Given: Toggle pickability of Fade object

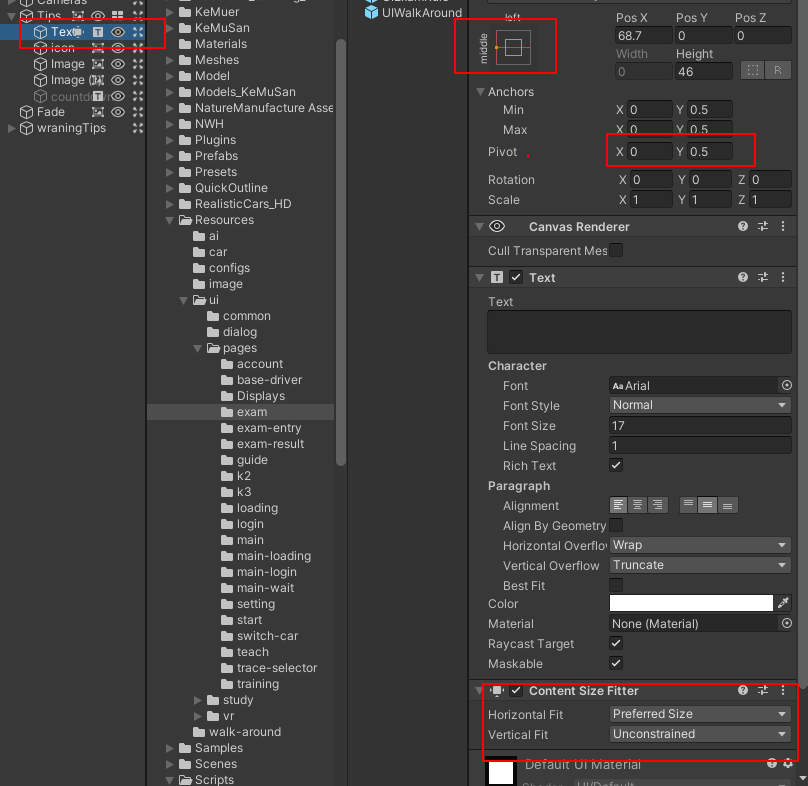Looking at the screenshot, I should [138, 112].
